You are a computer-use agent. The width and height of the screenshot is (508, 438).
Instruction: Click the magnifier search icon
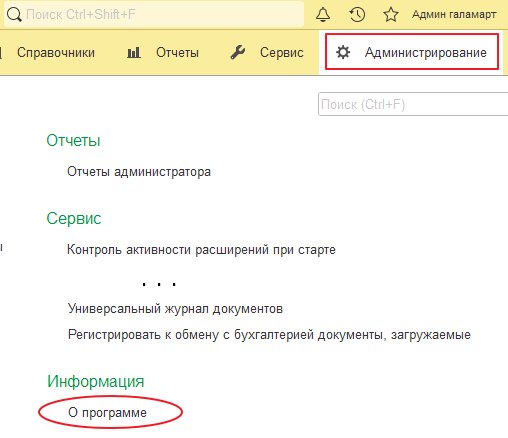tap(14, 15)
